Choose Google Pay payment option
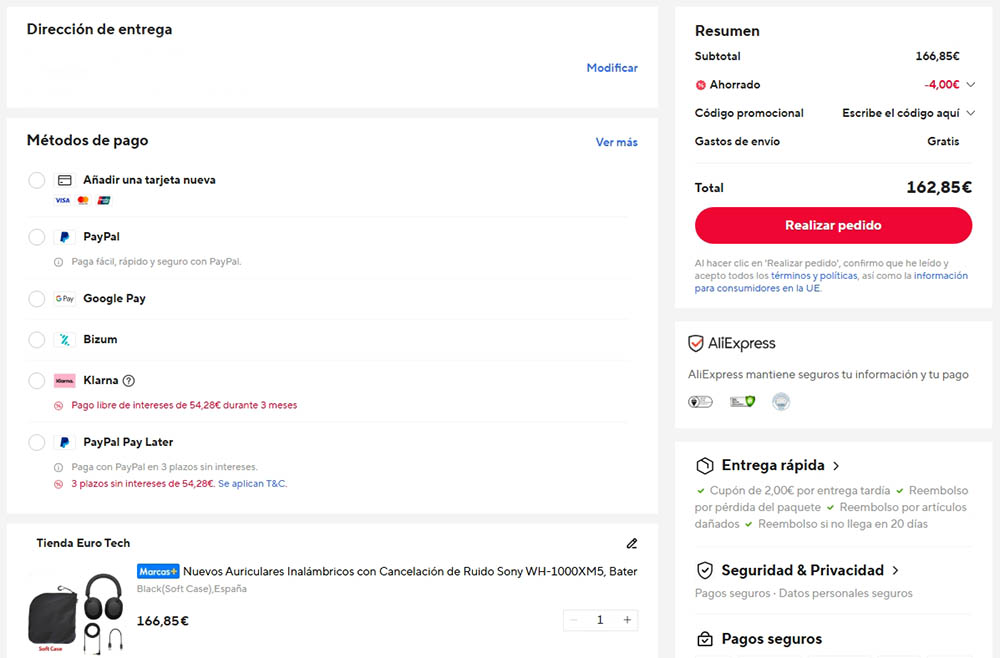This screenshot has height=658, width=1000. 36,299
